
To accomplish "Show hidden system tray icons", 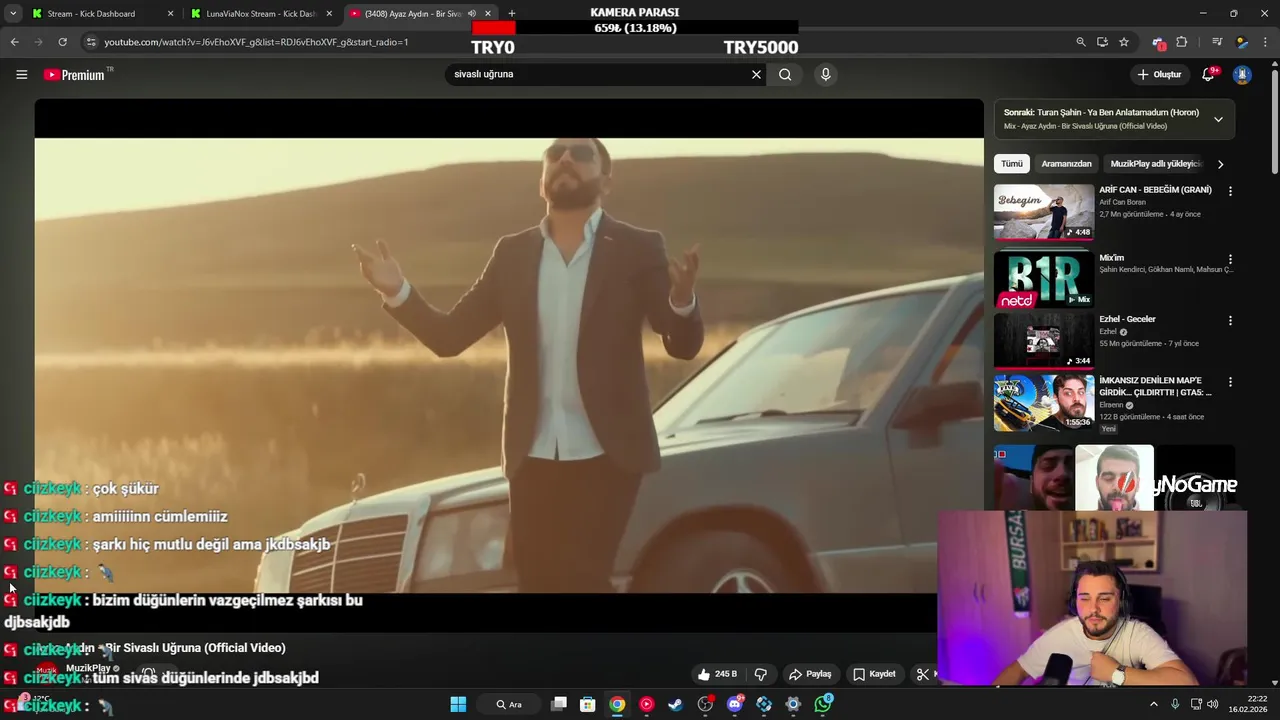I will [x=1153, y=704].
